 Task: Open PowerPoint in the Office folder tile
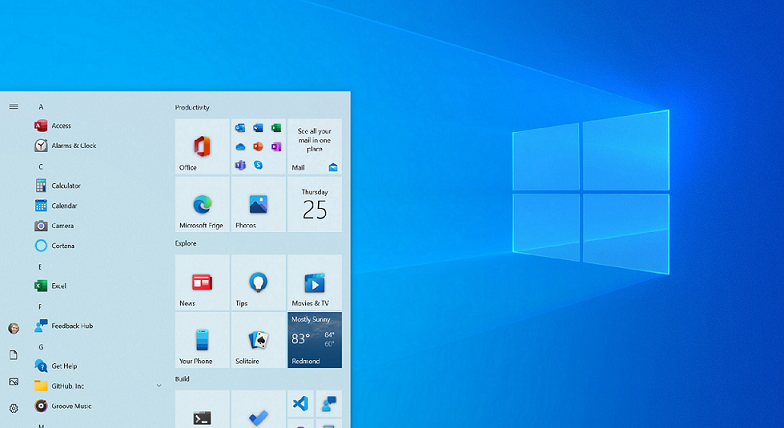[x=258, y=146]
